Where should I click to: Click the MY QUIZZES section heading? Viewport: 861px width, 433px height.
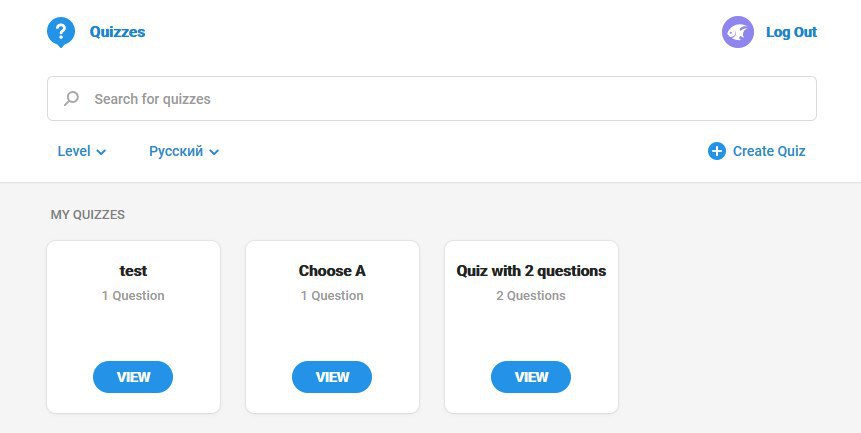pos(88,215)
